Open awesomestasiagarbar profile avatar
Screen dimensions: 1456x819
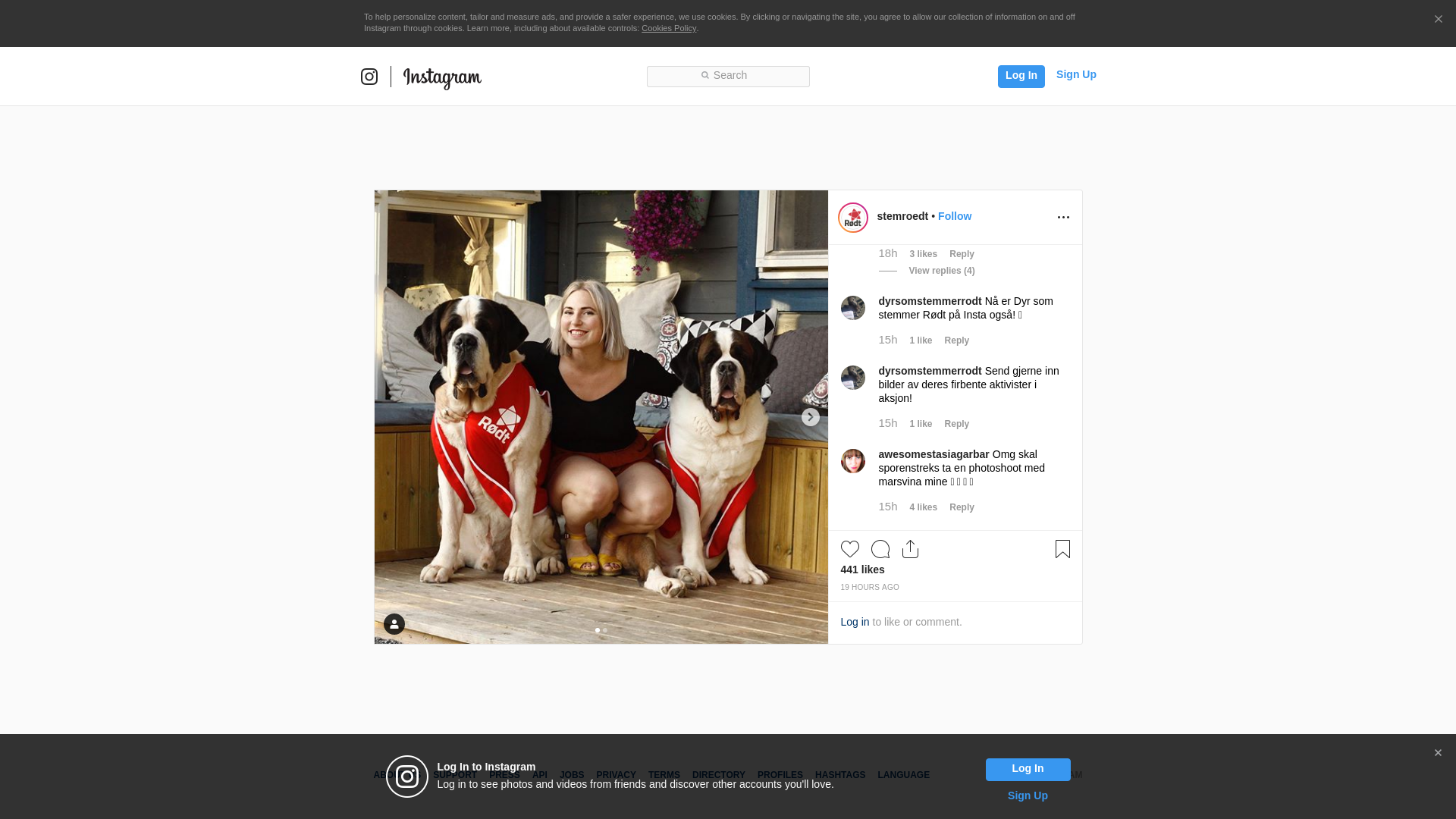pos(853,461)
